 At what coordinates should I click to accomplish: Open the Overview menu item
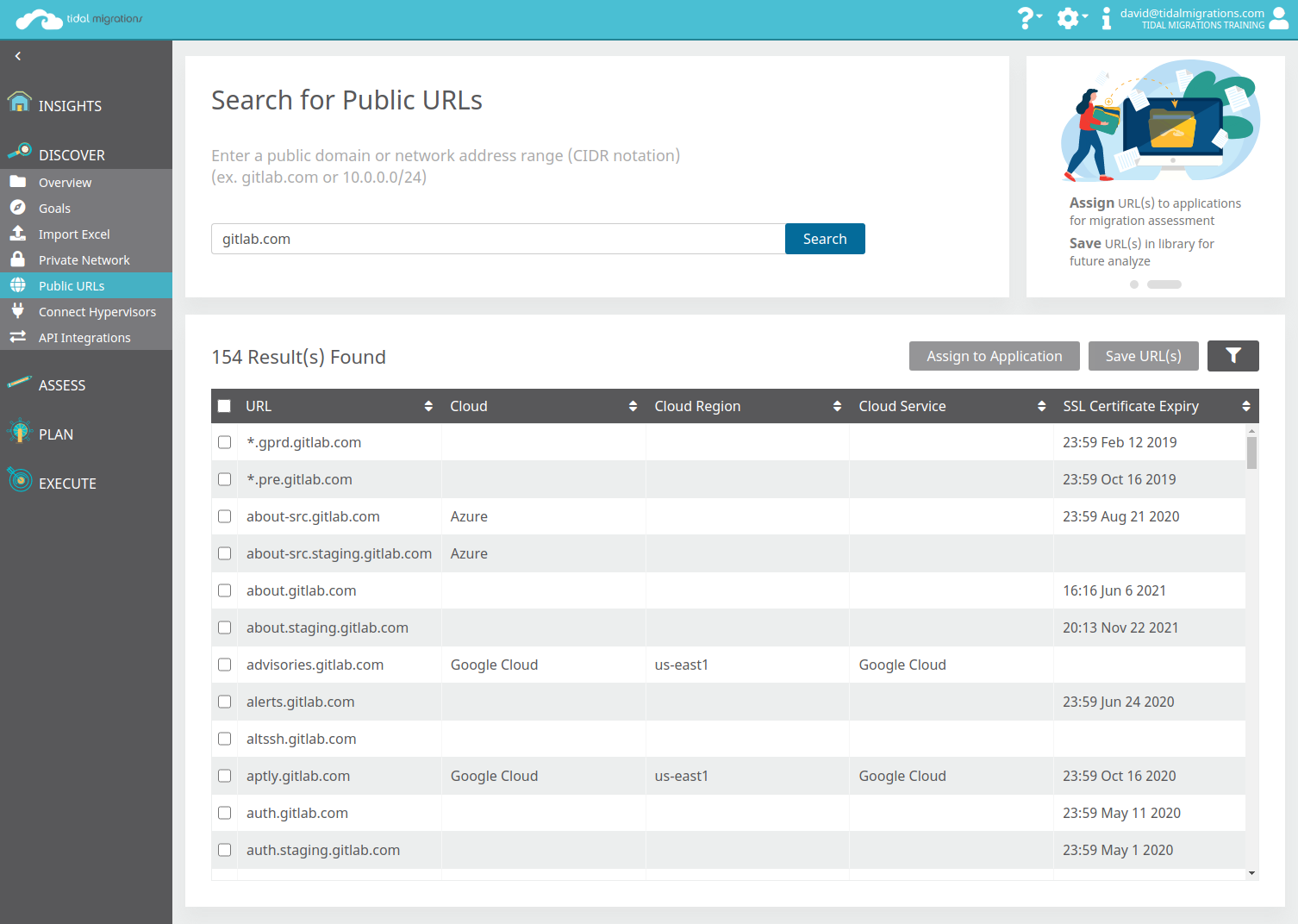(x=86, y=182)
